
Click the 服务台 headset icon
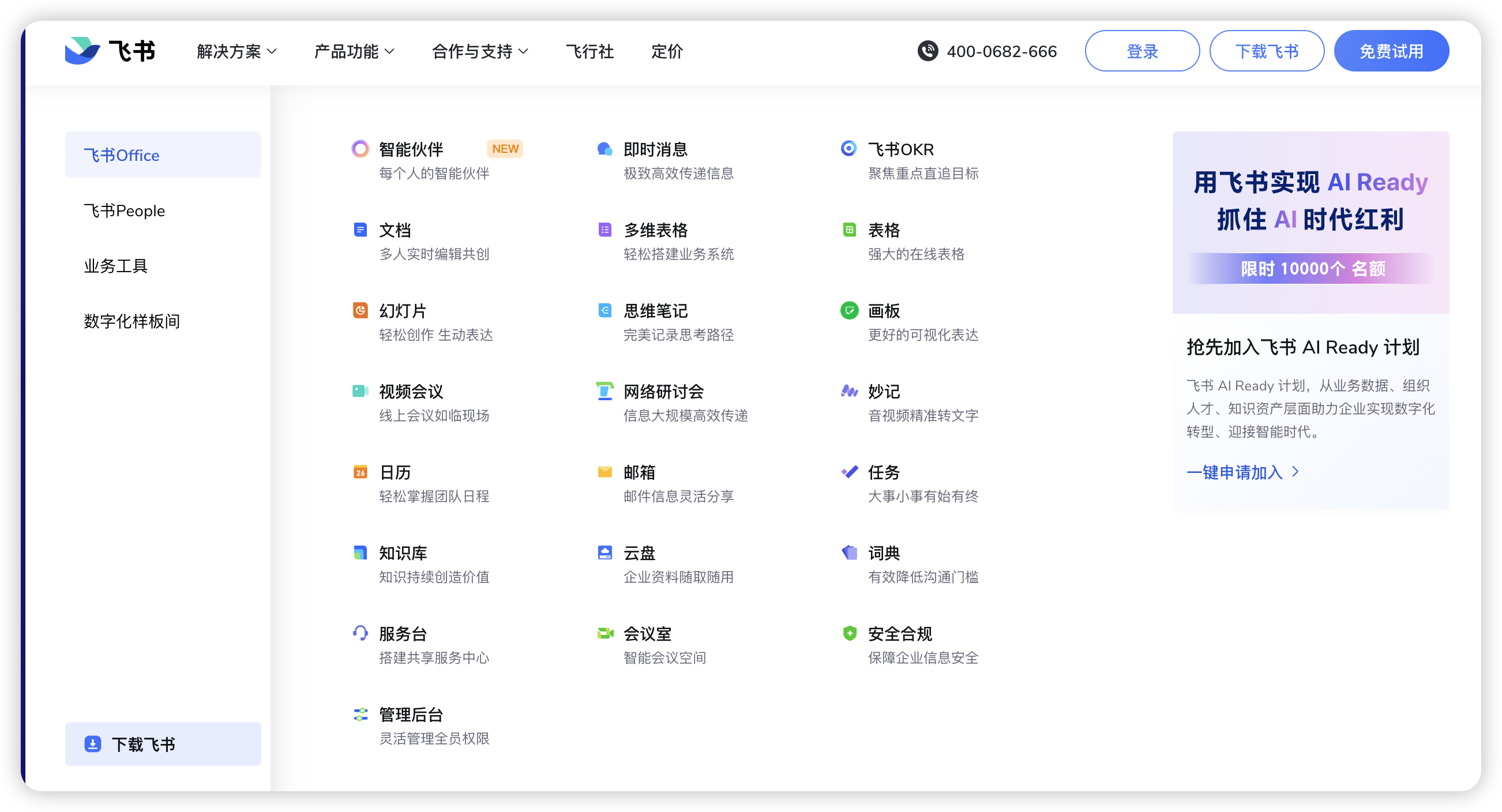click(360, 633)
